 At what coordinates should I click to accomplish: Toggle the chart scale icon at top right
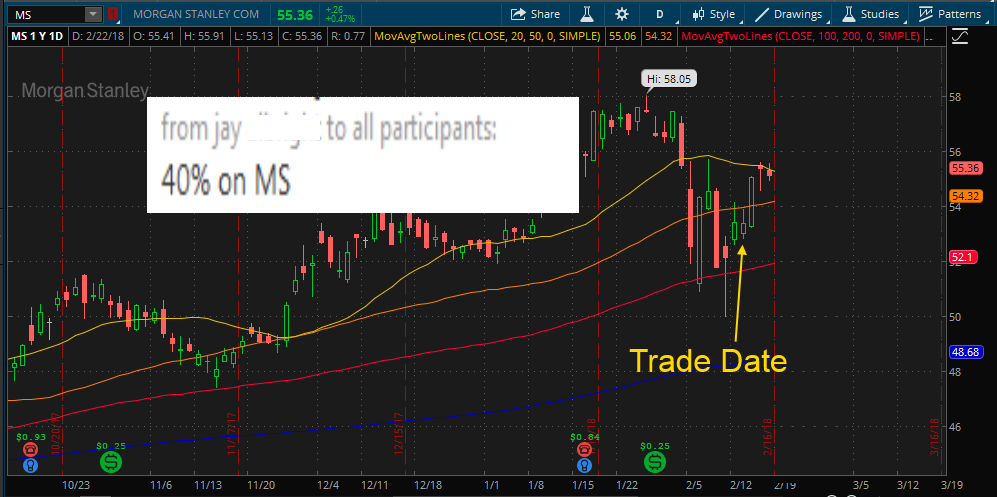[961, 36]
